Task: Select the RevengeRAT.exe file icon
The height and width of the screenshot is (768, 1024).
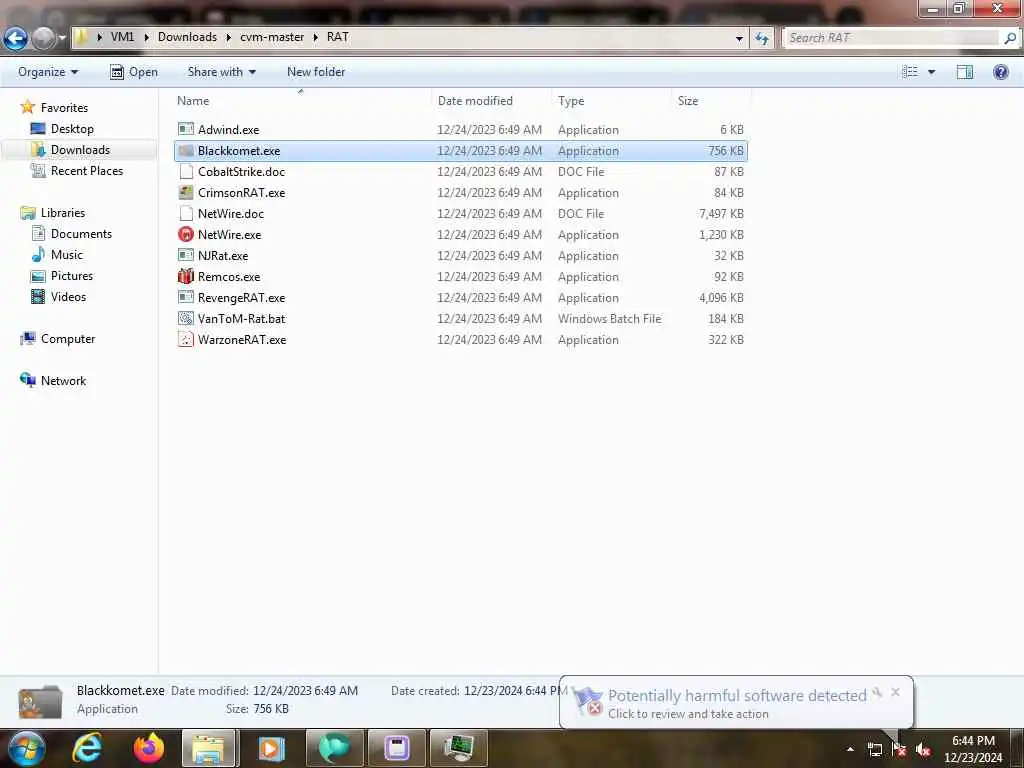Action: tap(186, 297)
